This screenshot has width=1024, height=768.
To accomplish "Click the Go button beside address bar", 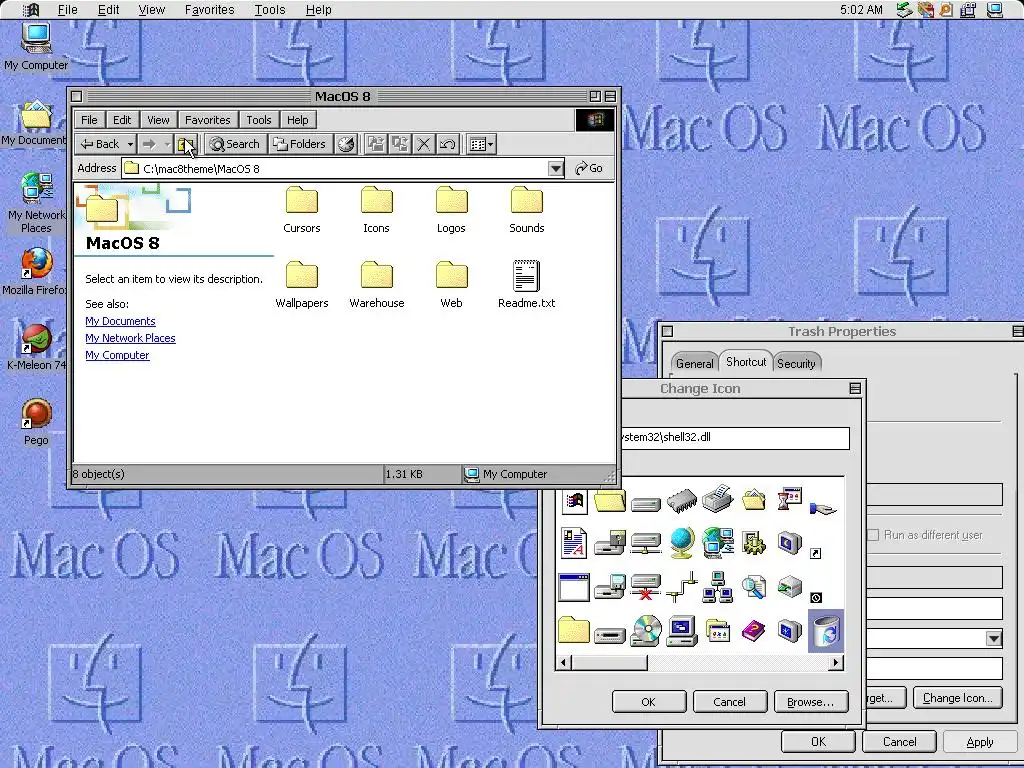I will (589, 168).
